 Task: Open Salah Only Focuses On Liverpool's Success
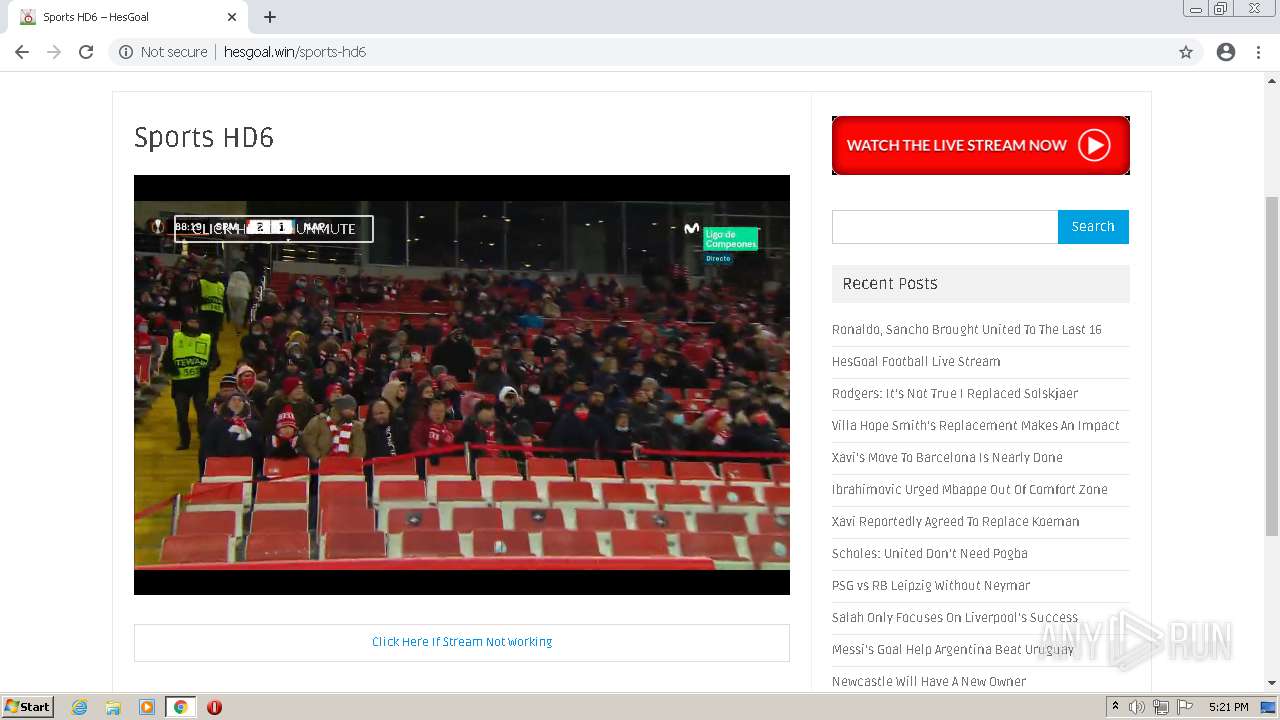(955, 618)
